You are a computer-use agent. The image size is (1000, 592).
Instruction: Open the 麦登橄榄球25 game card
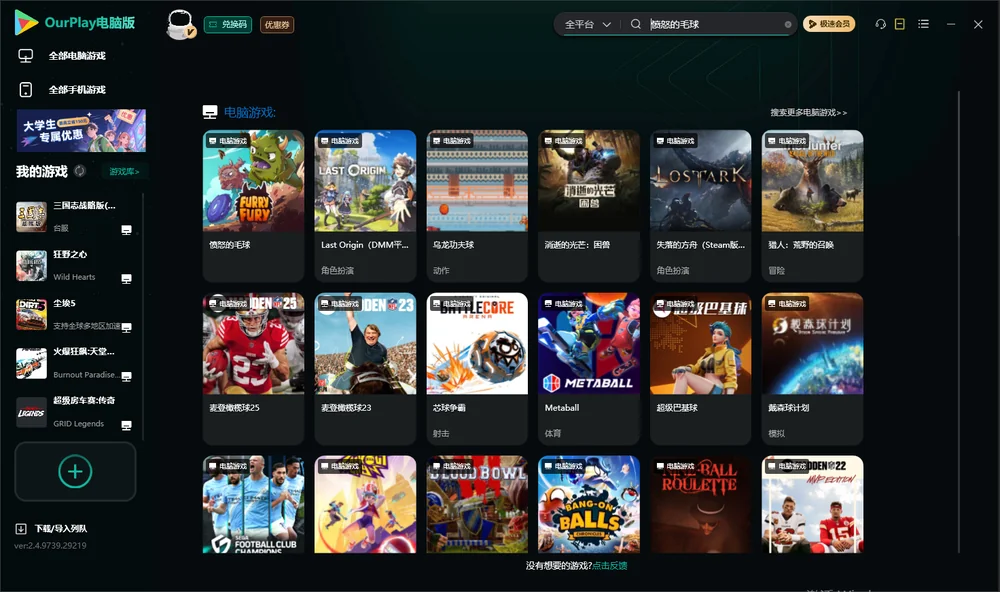253,368
